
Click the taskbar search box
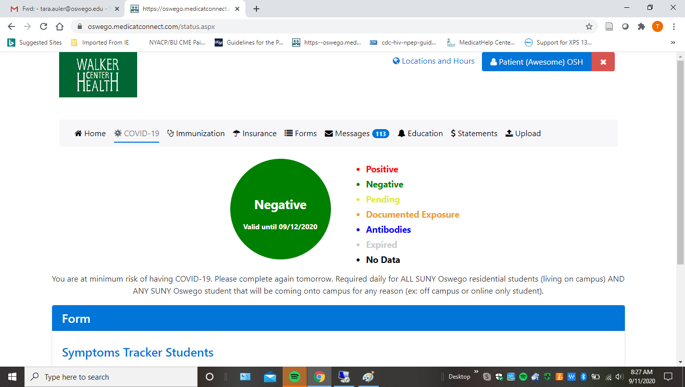click(111, 377)
